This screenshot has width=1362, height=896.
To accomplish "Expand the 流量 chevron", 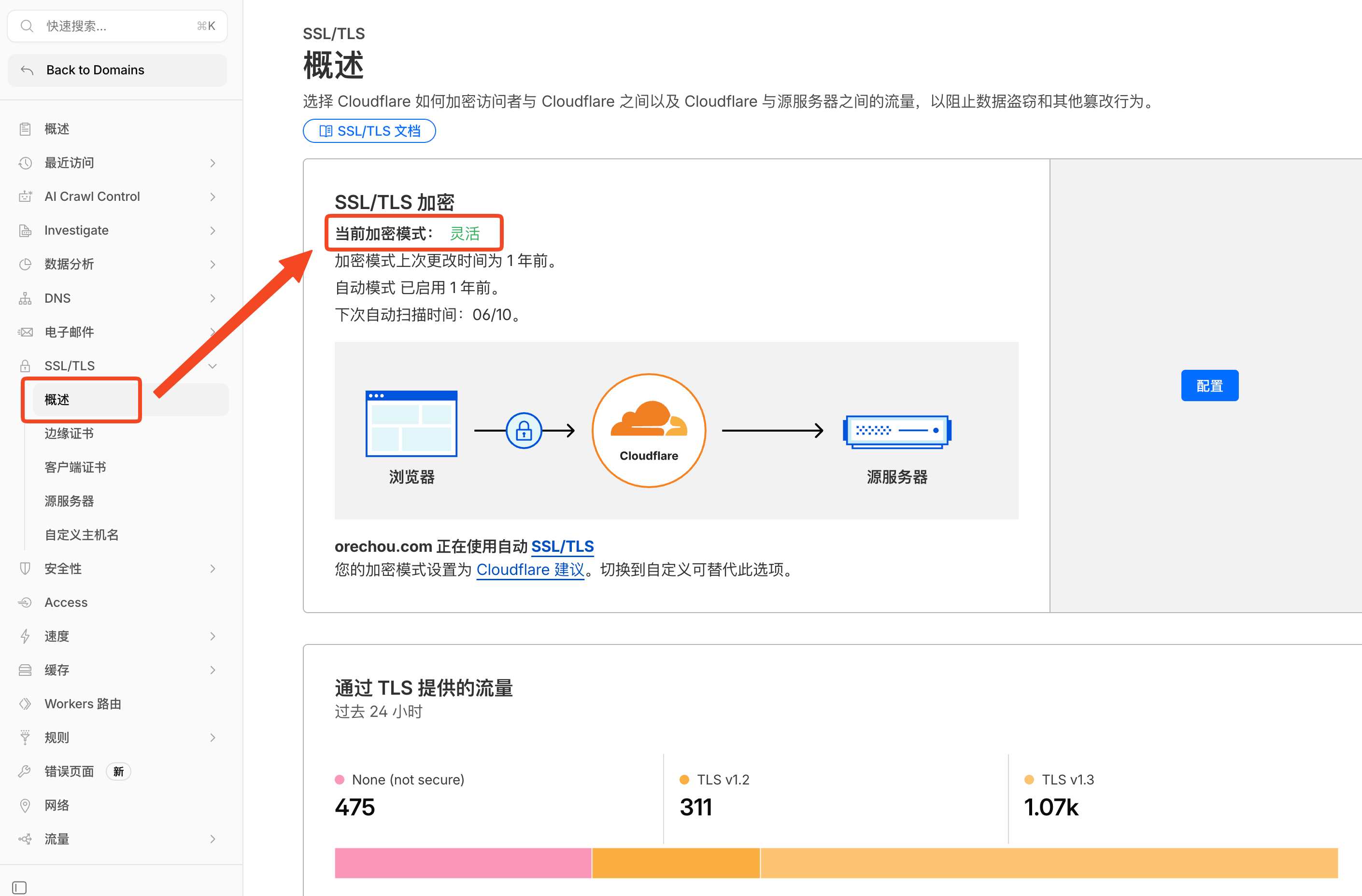I will click(213, 839).
